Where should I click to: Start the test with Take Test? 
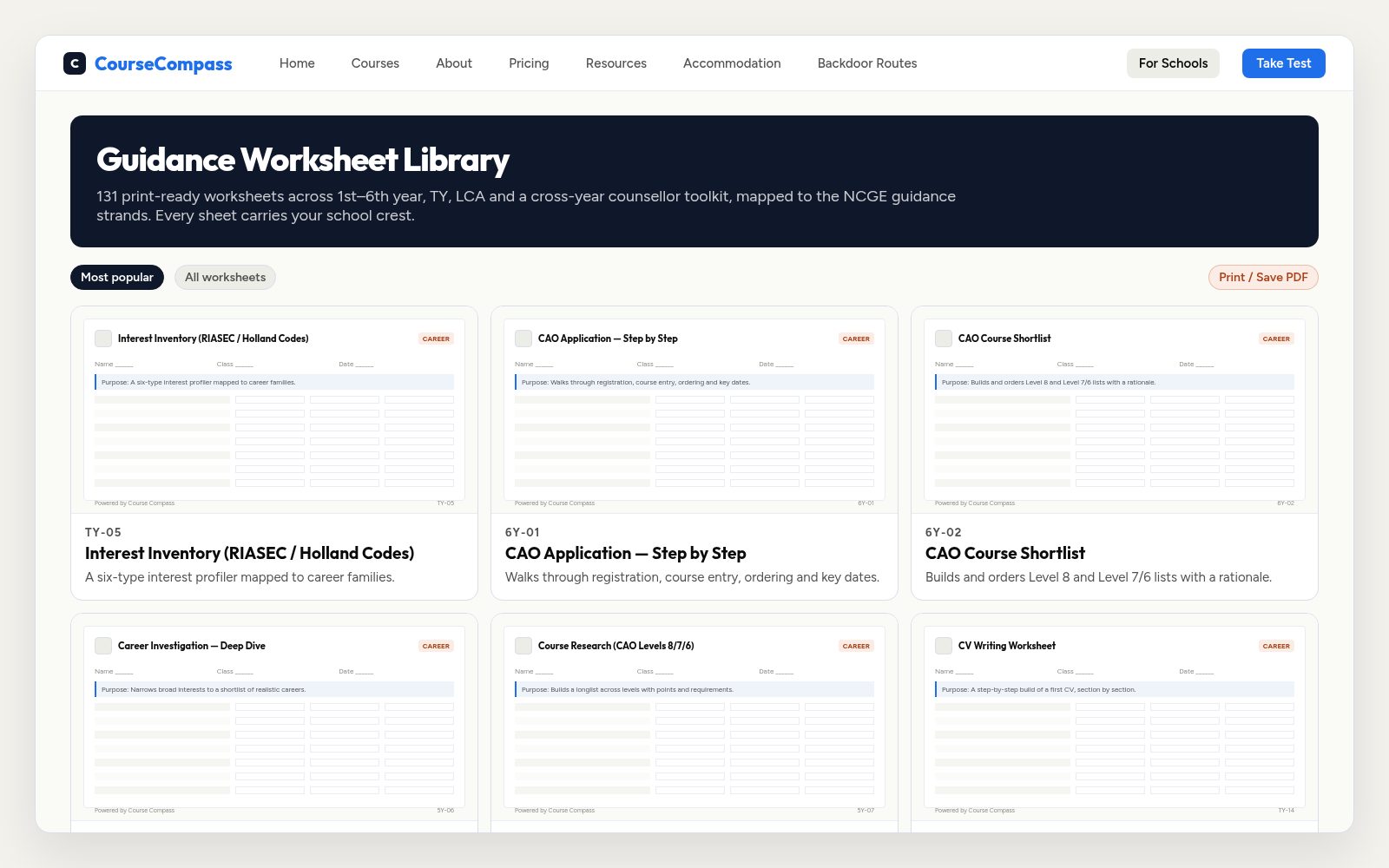coord(1283,63)
